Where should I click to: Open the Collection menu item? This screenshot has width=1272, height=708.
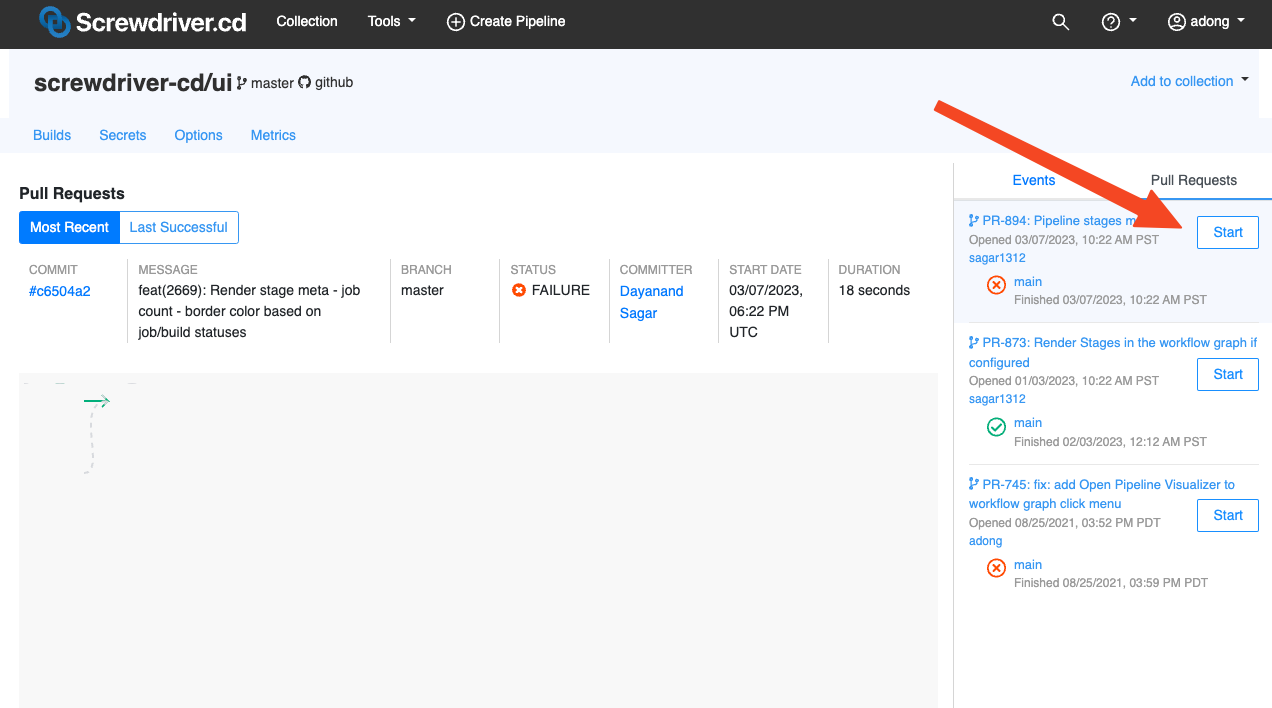307,21
